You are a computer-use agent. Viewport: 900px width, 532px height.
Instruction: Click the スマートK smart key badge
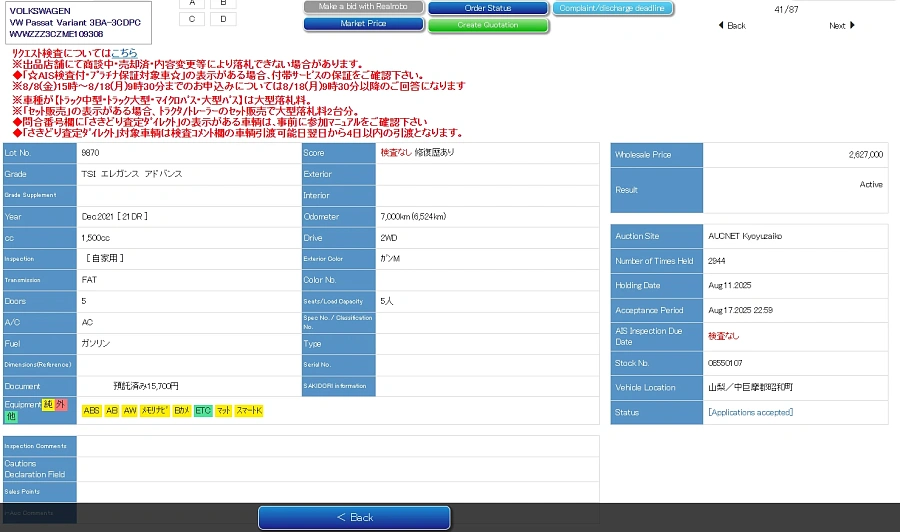tap(249, 411)
